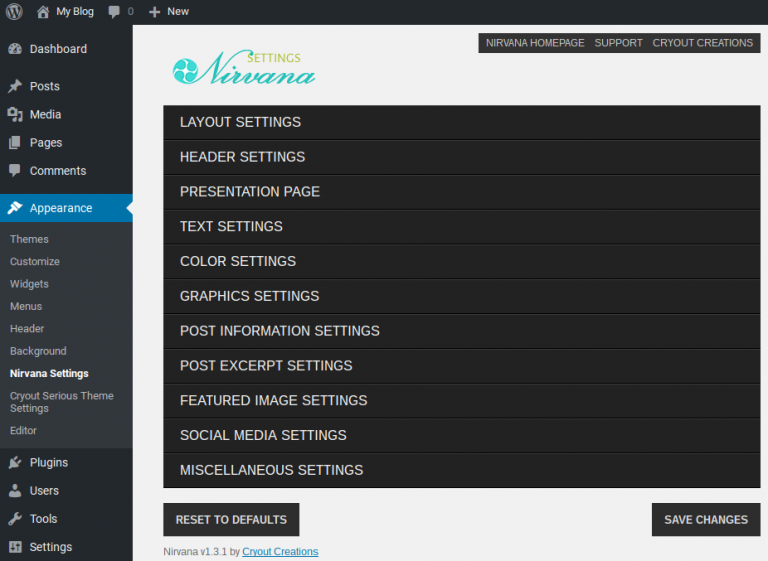Click the My Blog home icon

pos(43,12)
